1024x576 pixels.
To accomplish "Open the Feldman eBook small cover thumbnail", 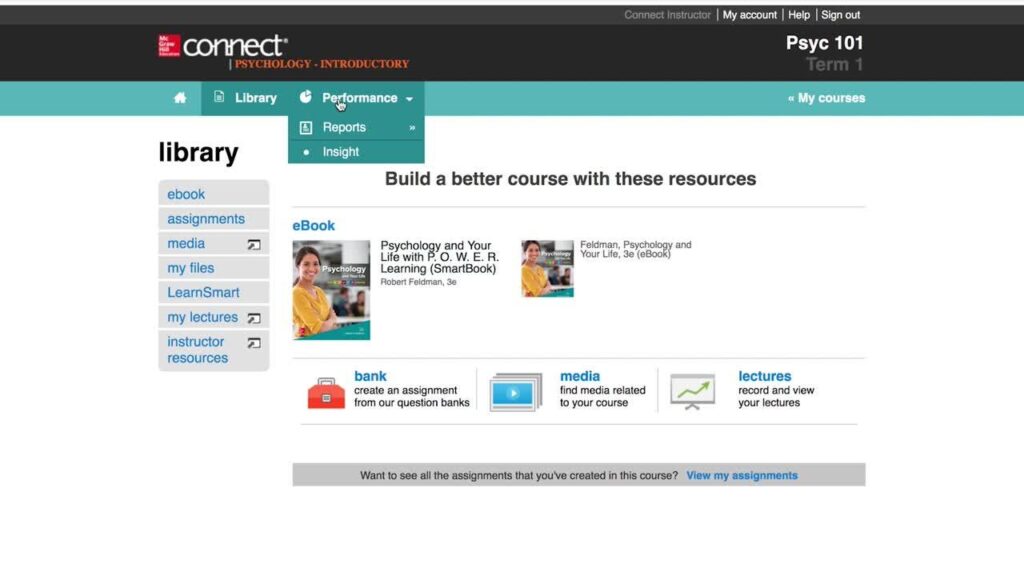I will coord(547,268).
